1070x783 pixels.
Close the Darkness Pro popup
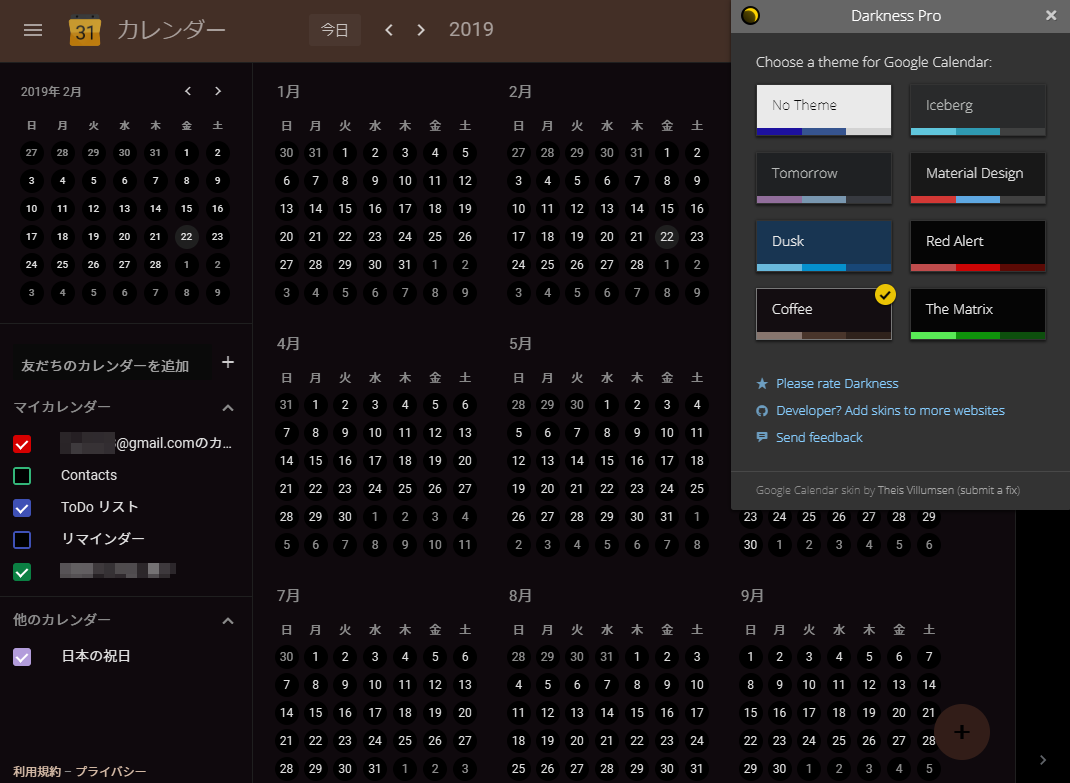[x=1051, y=15]
